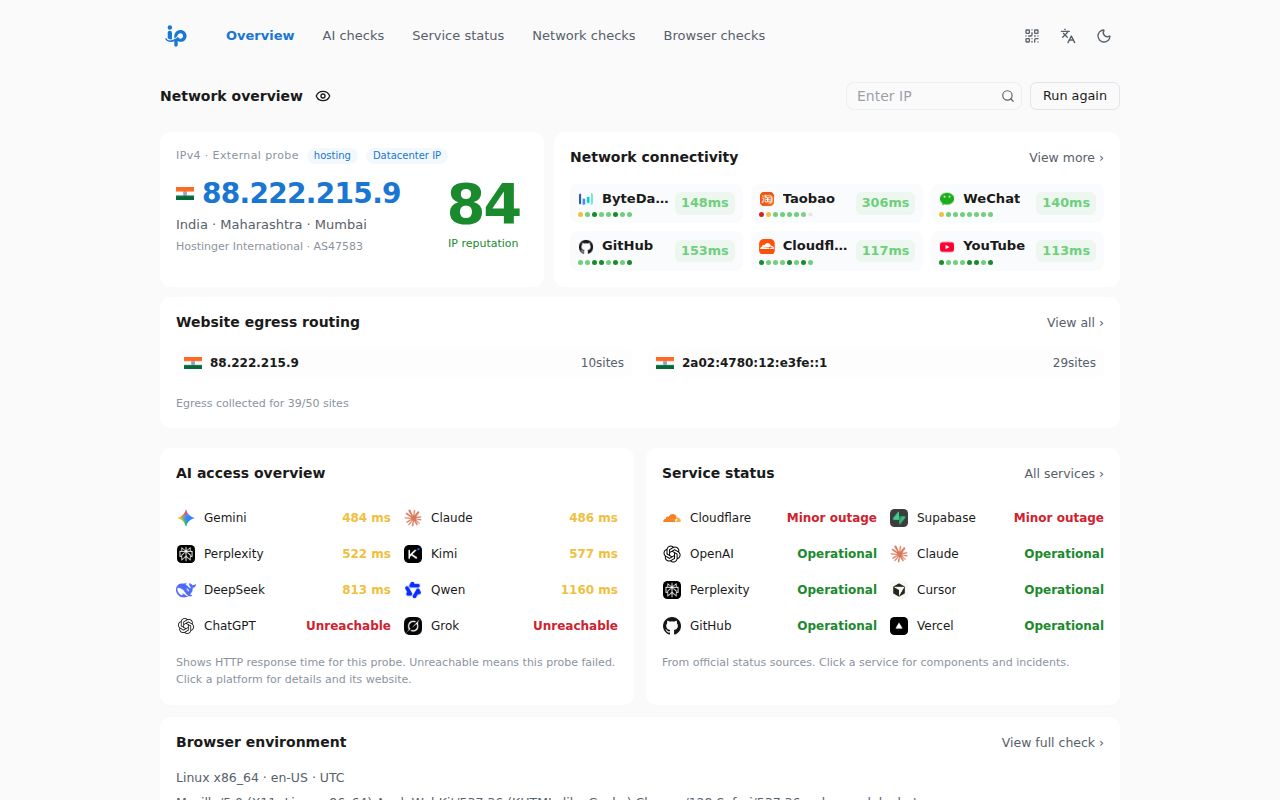
Task: Click the Run again button
Action: coord(1075,96)
